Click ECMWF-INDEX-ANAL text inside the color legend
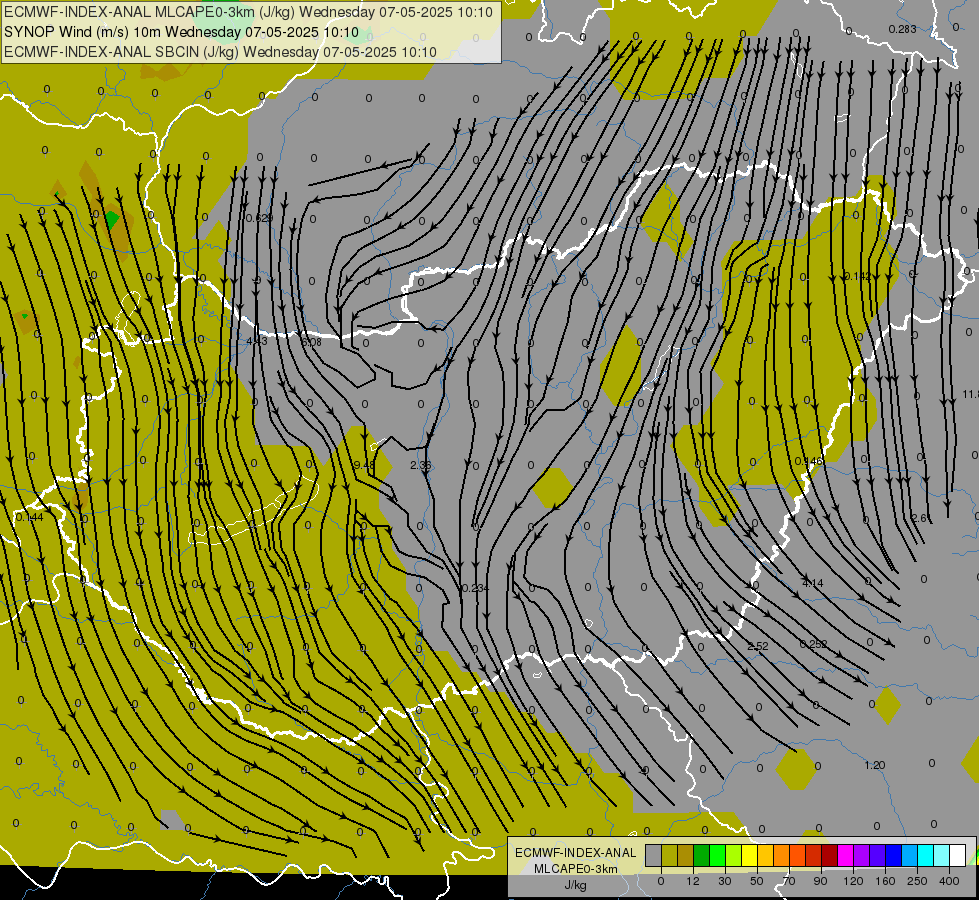The image size is (979, 900). (575, 853)
